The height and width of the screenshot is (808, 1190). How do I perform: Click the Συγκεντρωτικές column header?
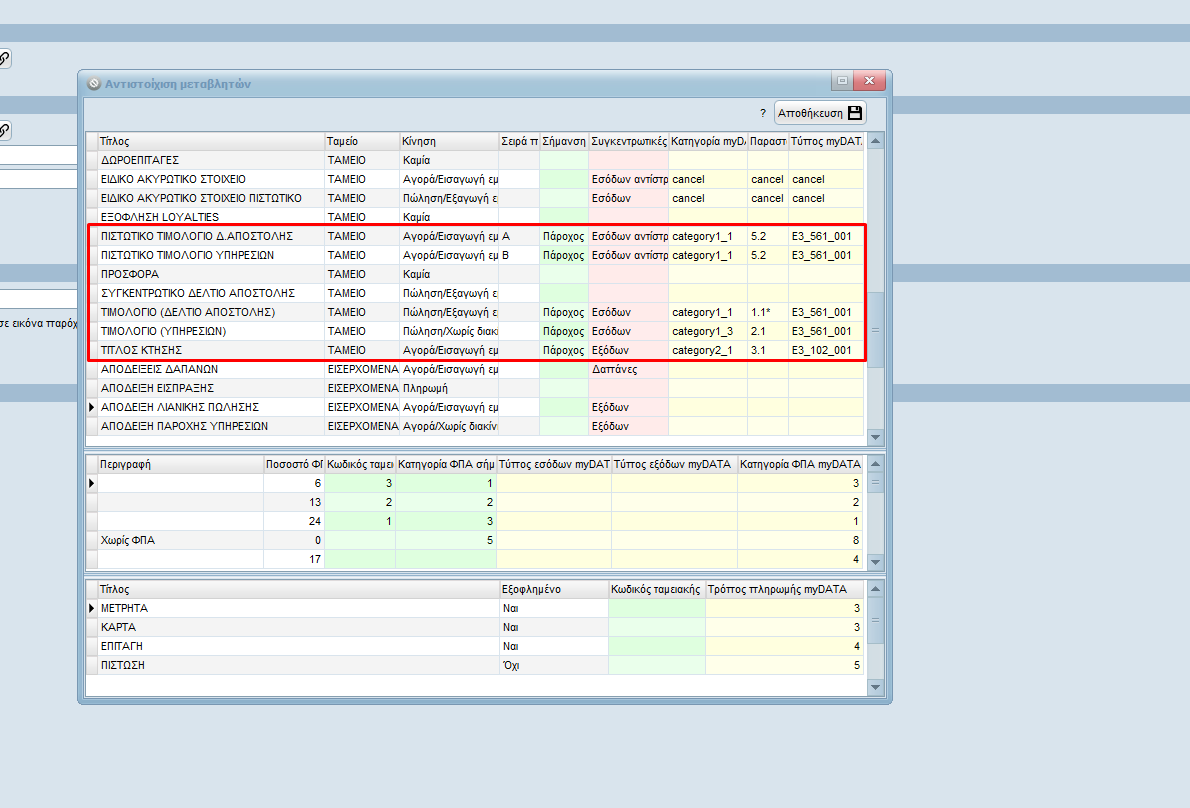point(628,141)
